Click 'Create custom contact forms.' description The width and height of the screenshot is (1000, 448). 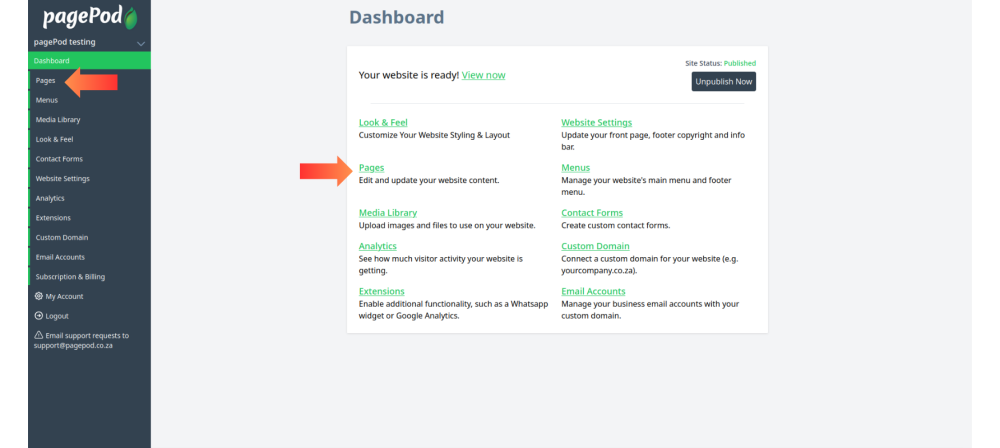coord(615,225)
